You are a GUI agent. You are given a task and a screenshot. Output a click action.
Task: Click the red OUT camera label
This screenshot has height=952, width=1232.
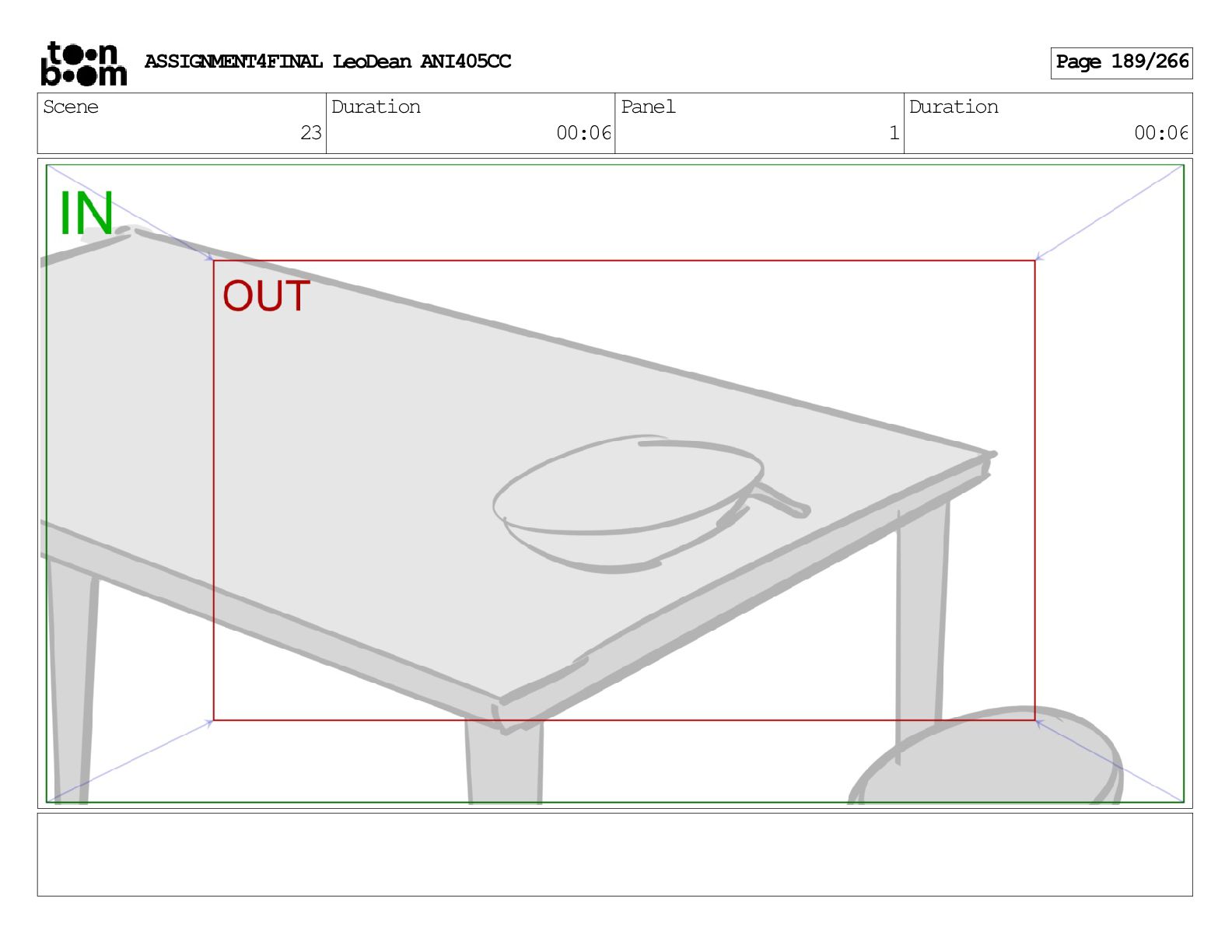pos(267,296)
